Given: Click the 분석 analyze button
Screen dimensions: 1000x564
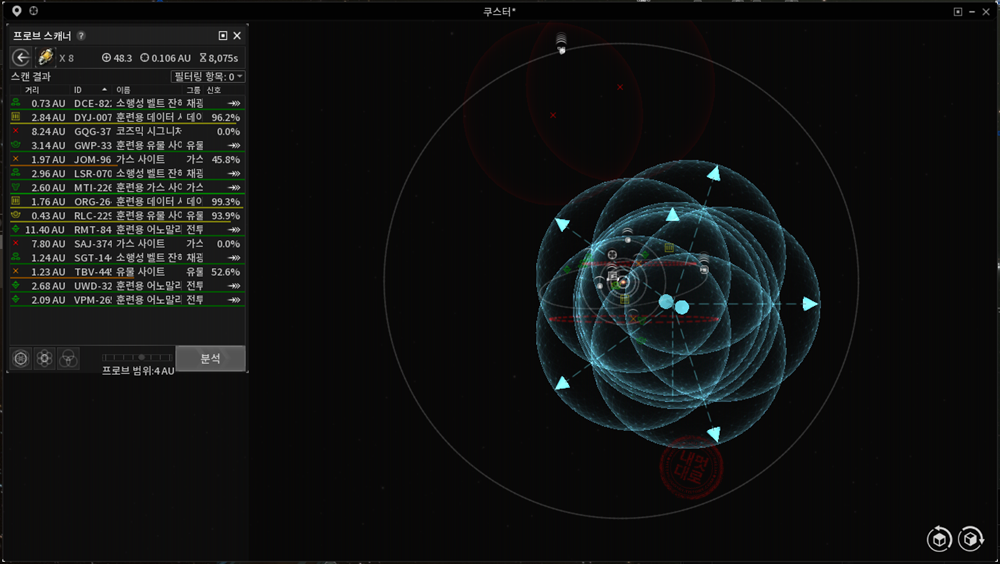Looking at the screenshot, I should pos(210,359).
